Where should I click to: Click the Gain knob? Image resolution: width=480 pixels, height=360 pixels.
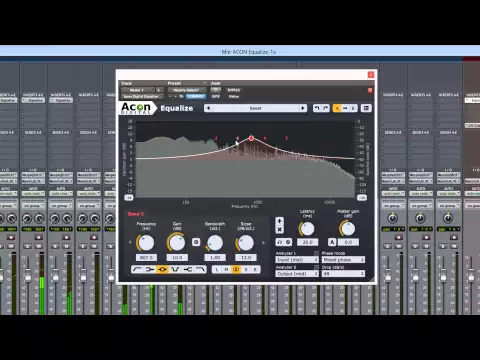click(177, 243)
